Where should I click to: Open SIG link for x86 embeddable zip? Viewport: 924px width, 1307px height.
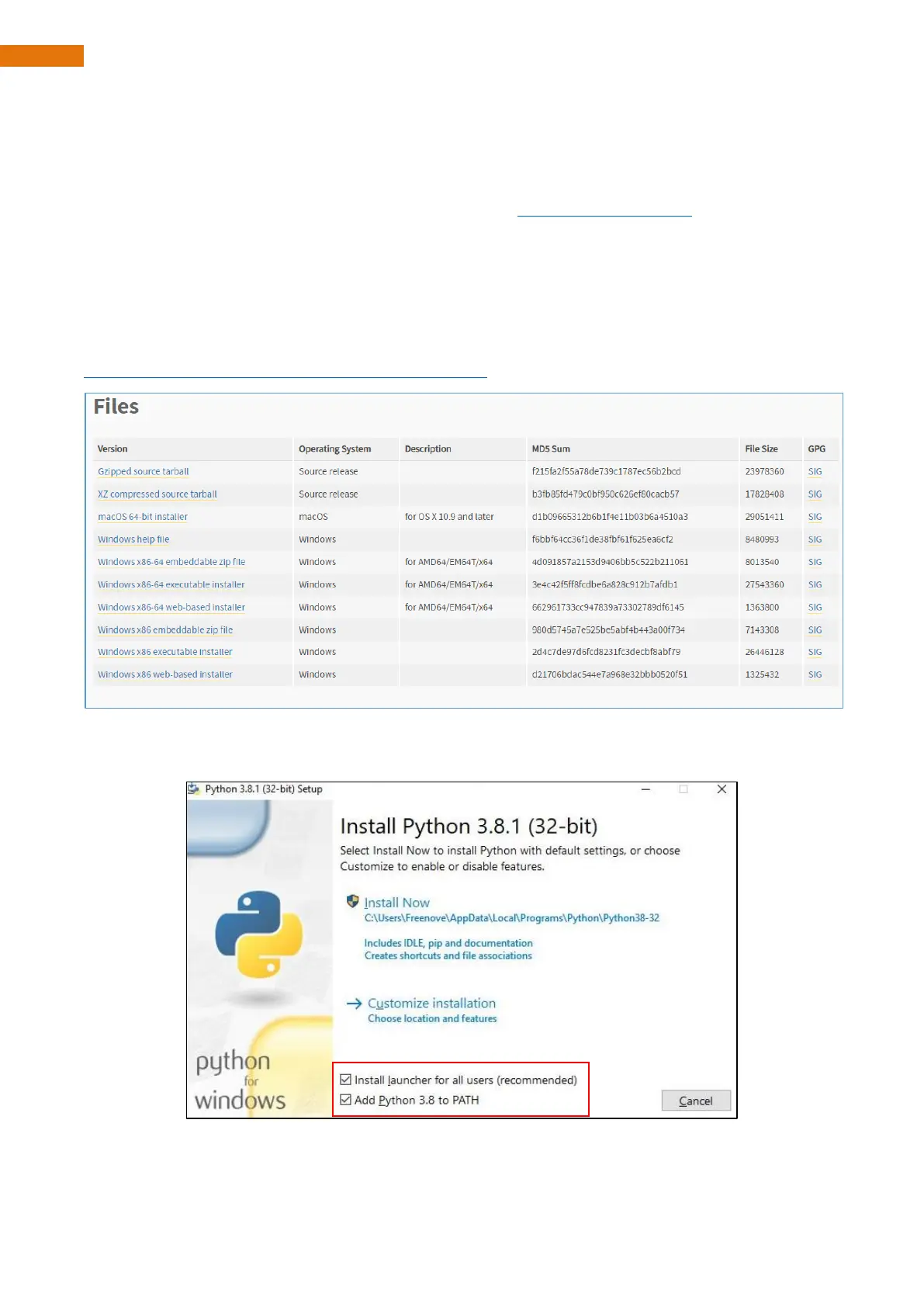point(815,629)
